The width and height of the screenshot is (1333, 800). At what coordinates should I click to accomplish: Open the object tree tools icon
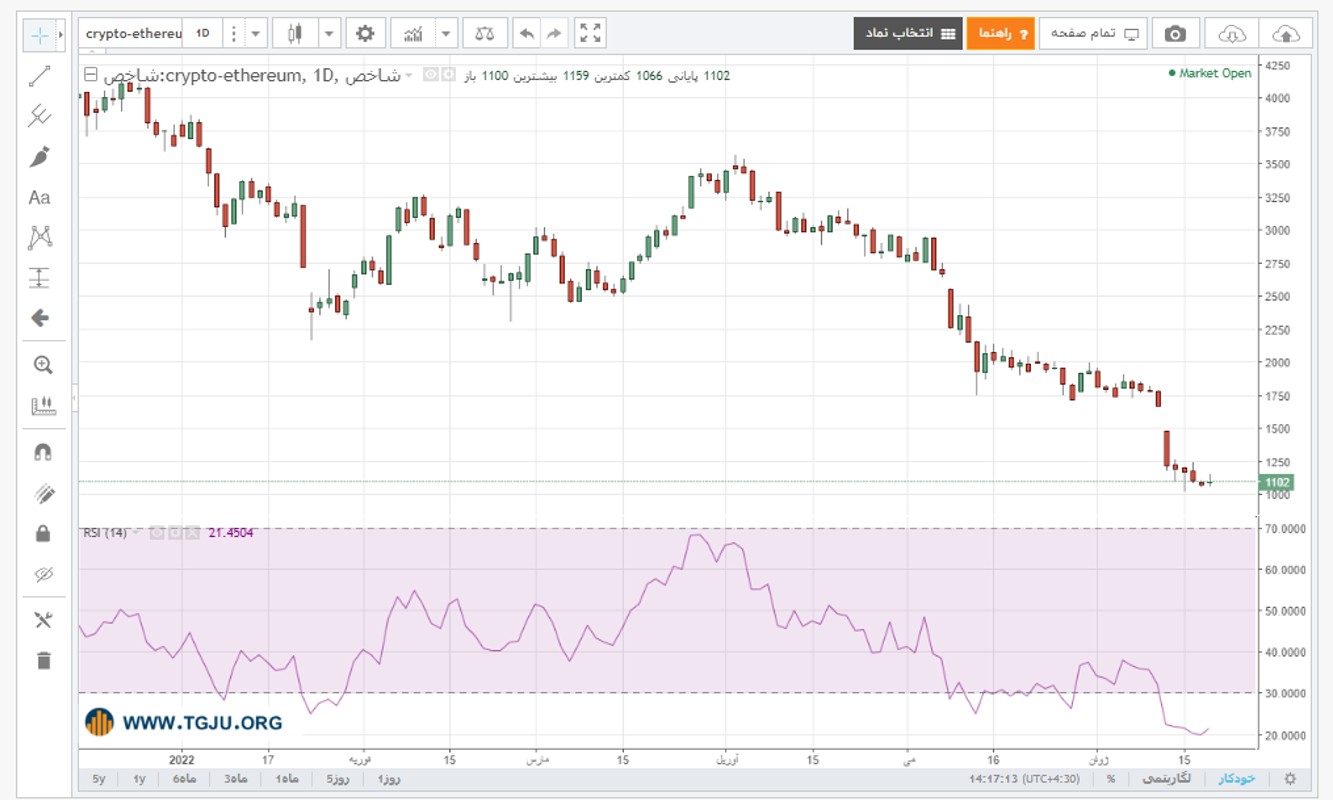pyautogui.click(x=43, y=620)
